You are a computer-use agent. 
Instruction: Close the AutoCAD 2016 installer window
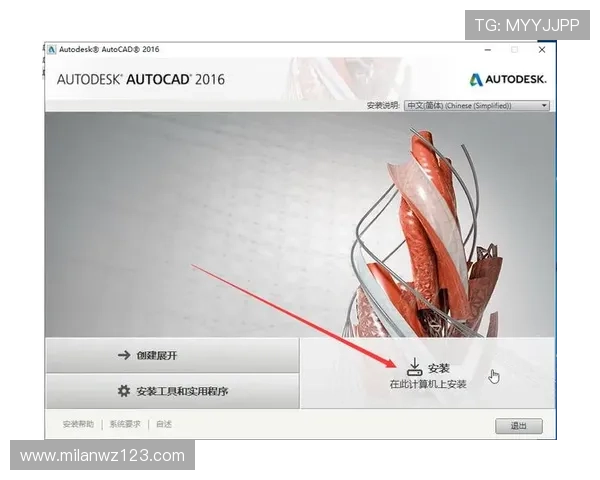coord(542,49)
